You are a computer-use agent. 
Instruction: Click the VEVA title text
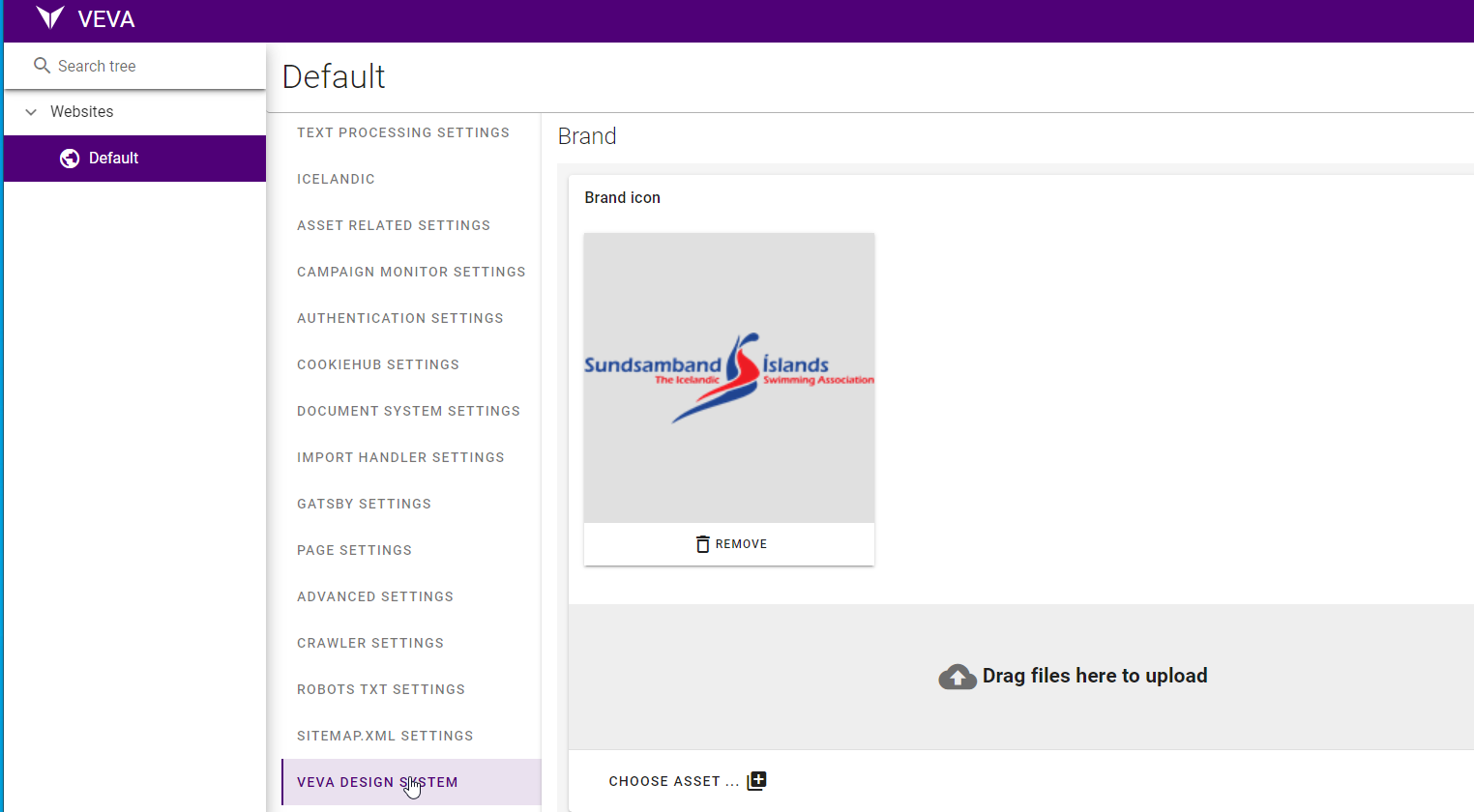click(x=106, y=19)
